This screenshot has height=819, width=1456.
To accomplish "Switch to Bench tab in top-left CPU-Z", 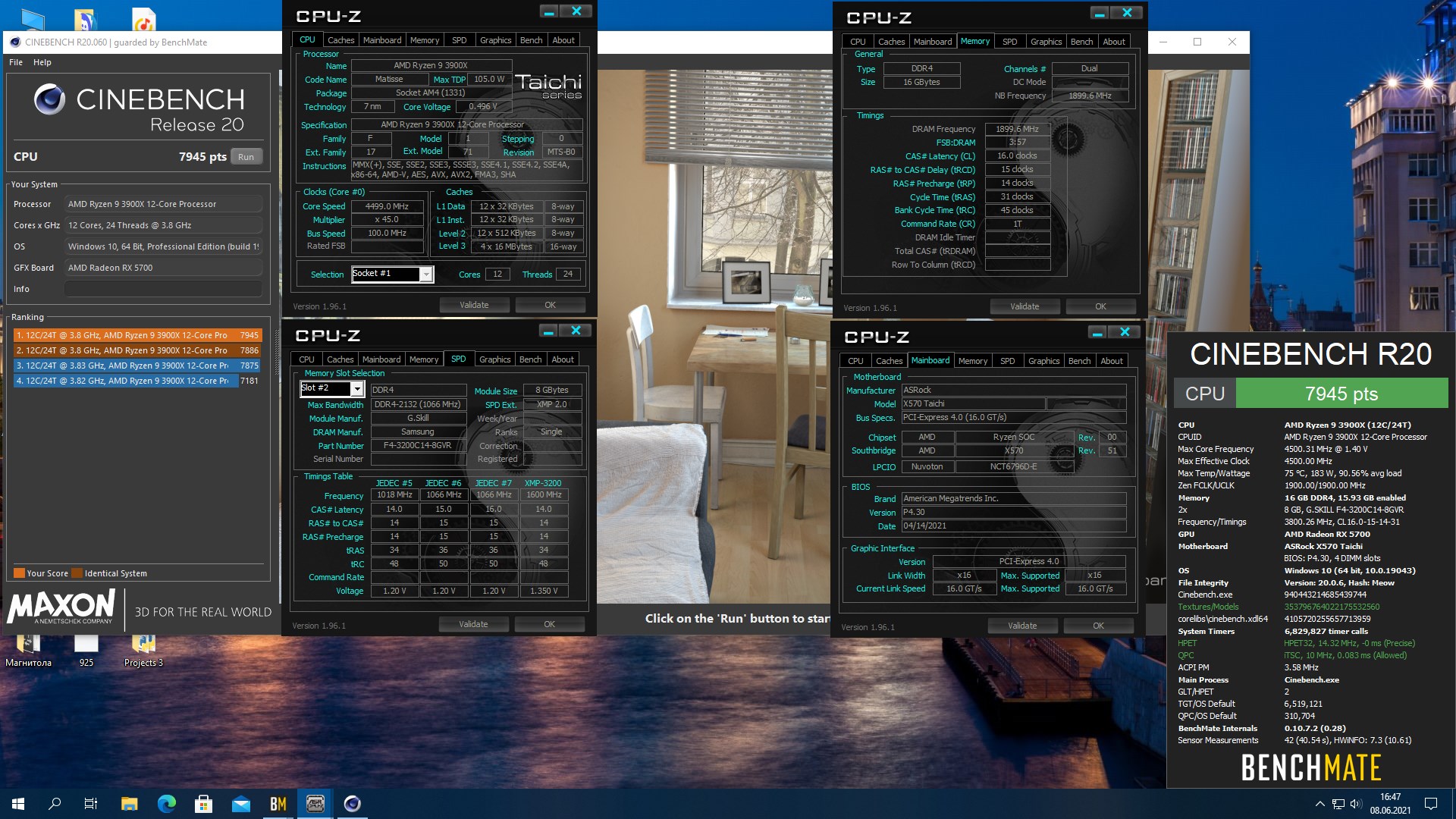I will [x=531, y=40].
